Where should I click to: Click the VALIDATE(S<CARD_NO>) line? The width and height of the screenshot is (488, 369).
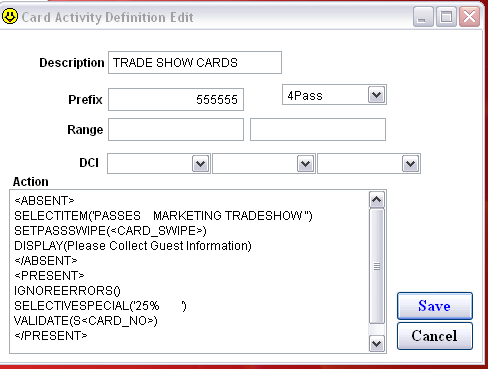(86, 321)
